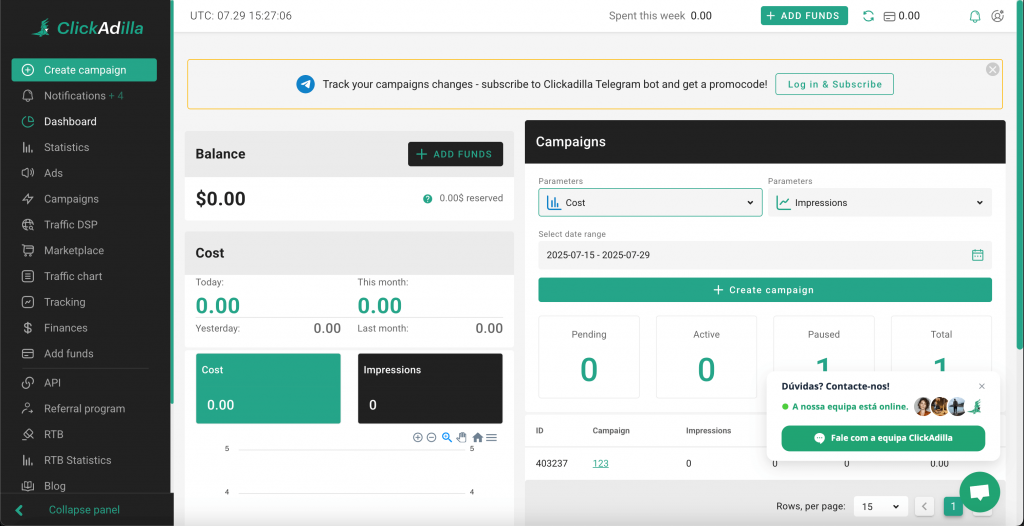The width and height of the screenshot is (1024, 526).
Task: Open the user account icon
Action: [x=997, y=16]
